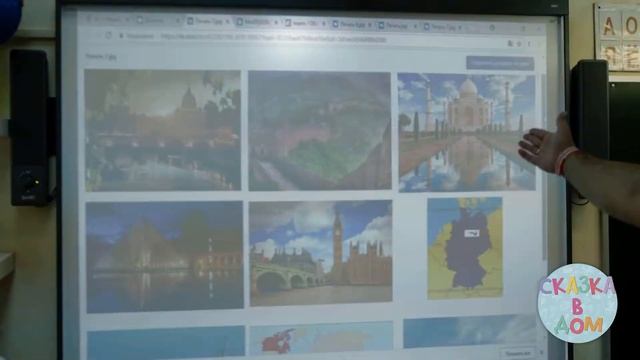
Task: Click the blue button above the photo grid
Action: coord(500,63)
